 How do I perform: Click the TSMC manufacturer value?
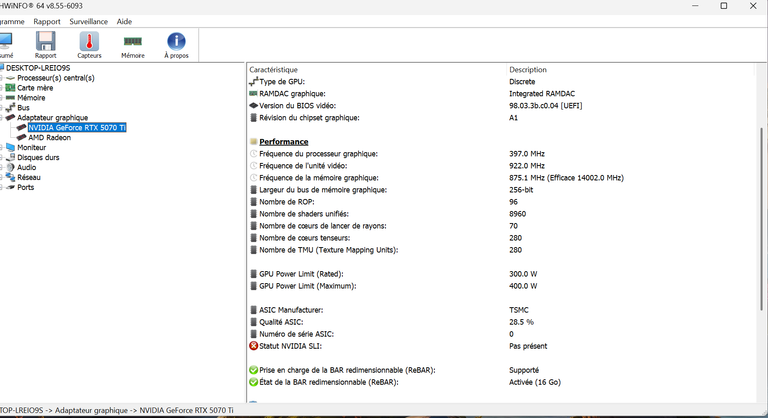click(x=519, y=310)
